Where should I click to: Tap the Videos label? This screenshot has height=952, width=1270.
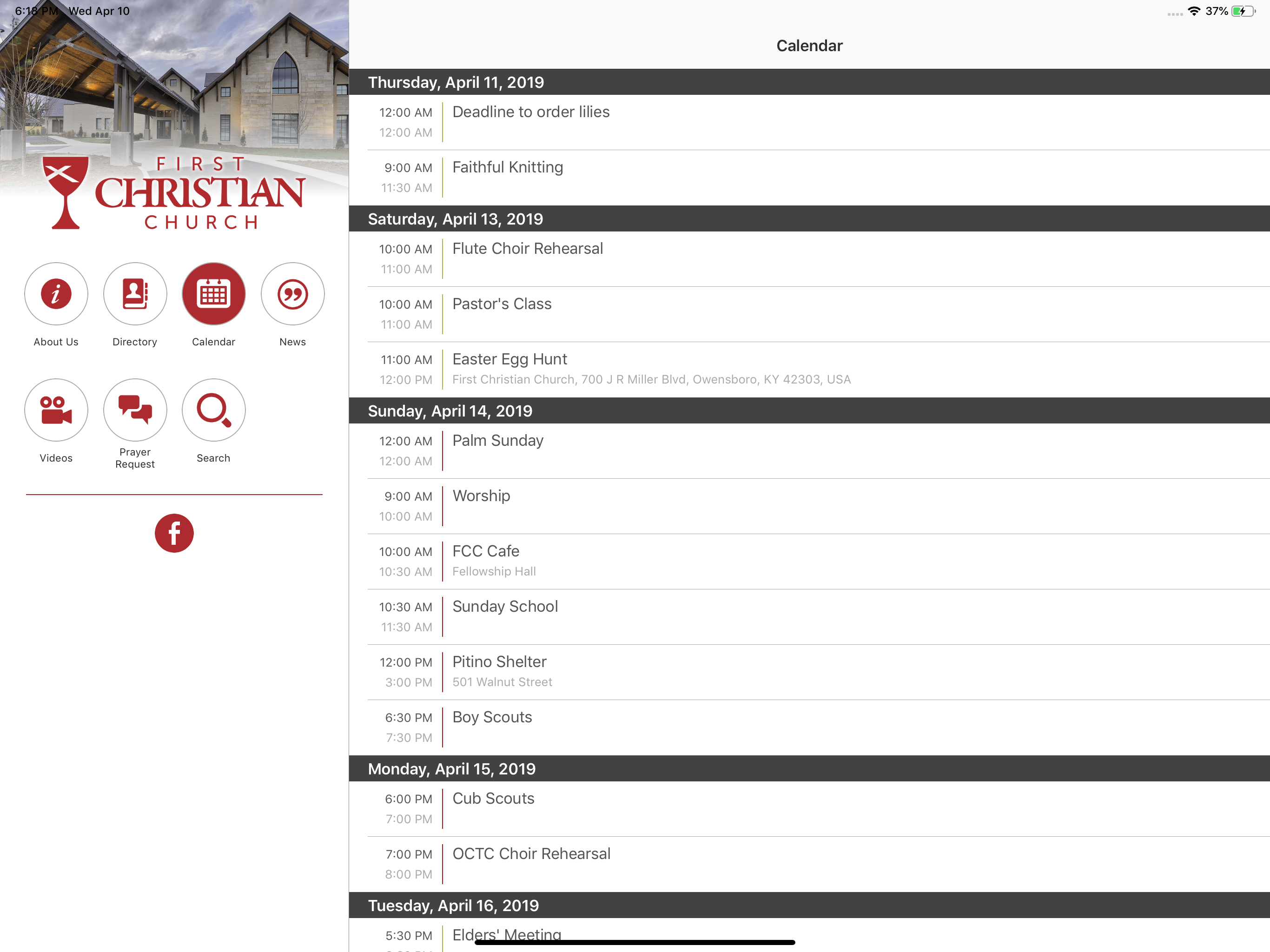point(56,457)
